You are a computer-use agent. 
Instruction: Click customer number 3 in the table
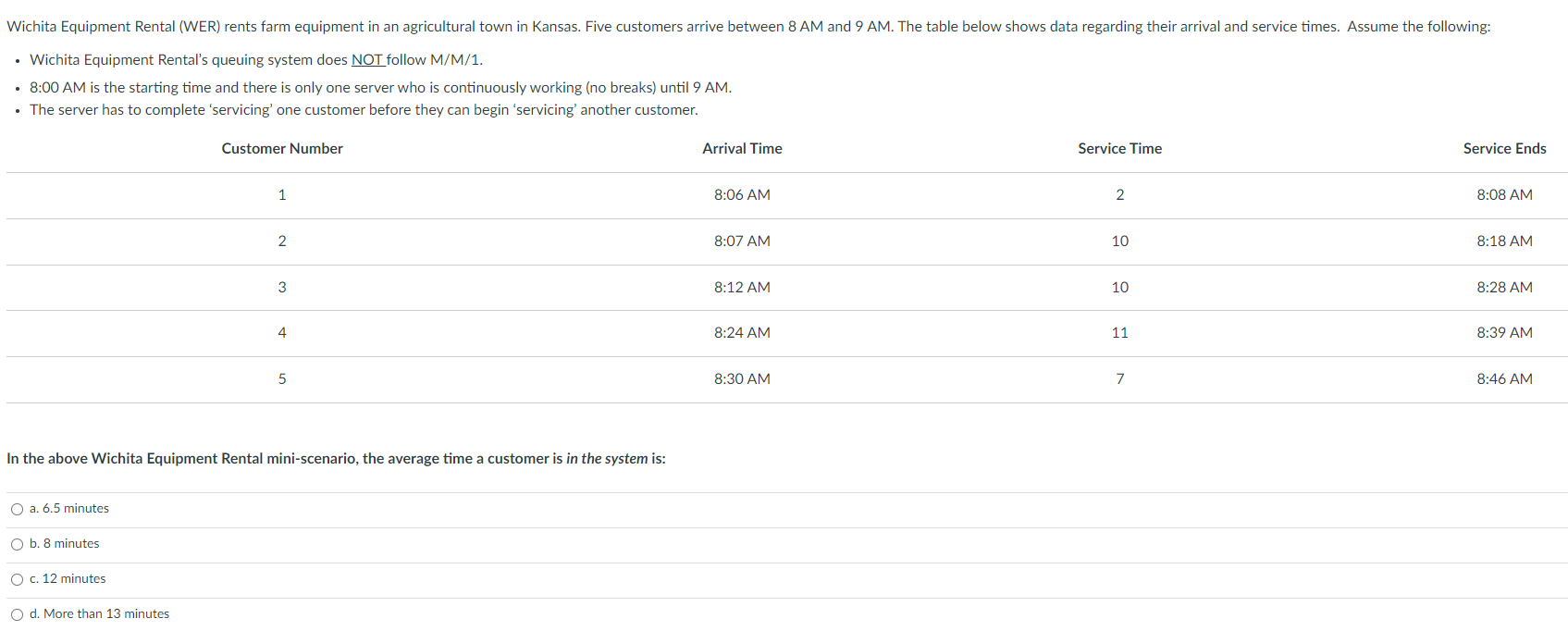pos(282,288)
